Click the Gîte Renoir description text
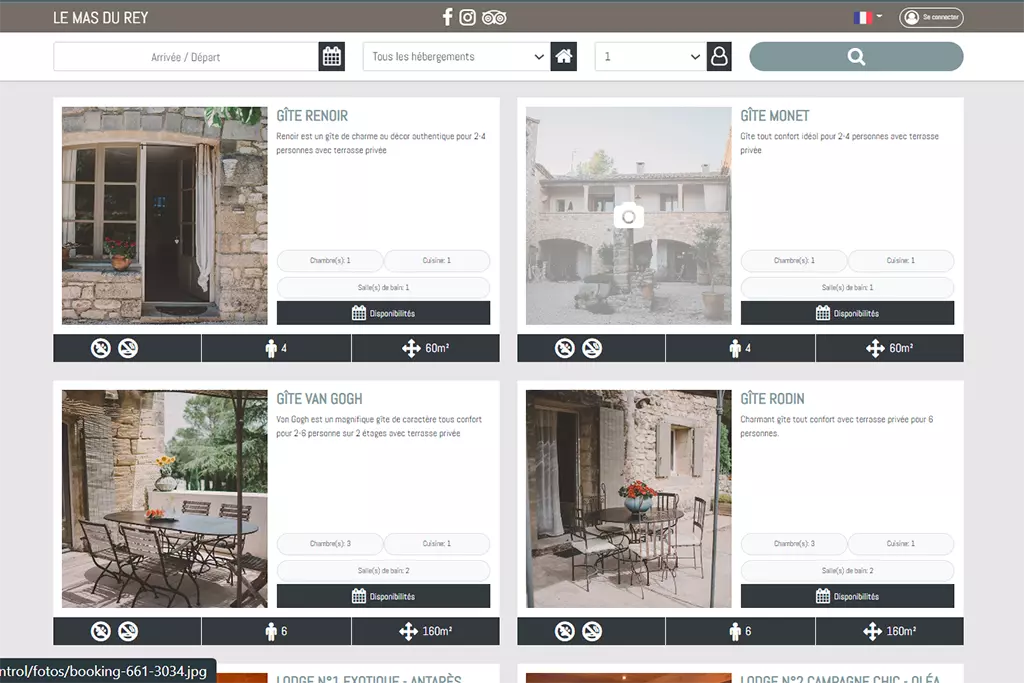The image size is (1024, 683). coord(381,143)
